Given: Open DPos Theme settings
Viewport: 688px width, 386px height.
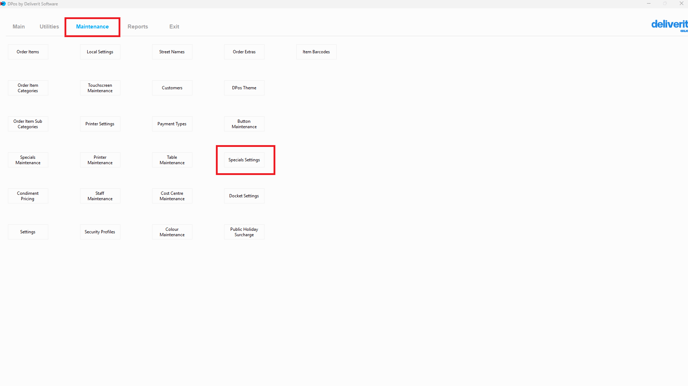Looking at the screenshot, I should point(244,88).
